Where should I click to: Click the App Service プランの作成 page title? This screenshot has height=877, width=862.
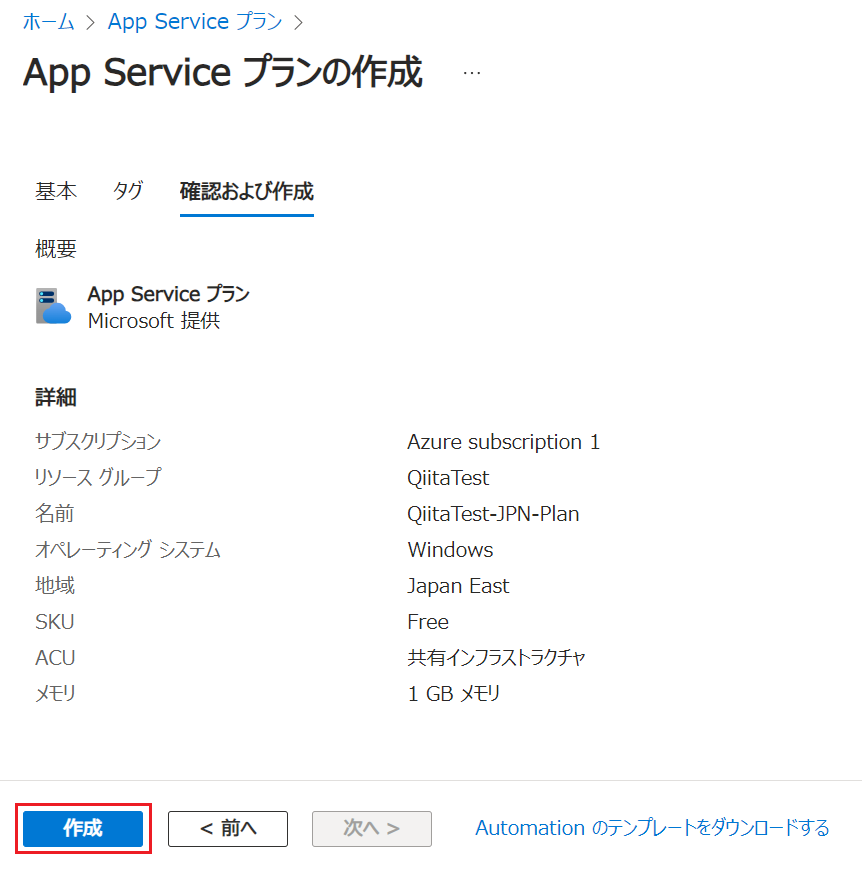click(x=223, y=72)
